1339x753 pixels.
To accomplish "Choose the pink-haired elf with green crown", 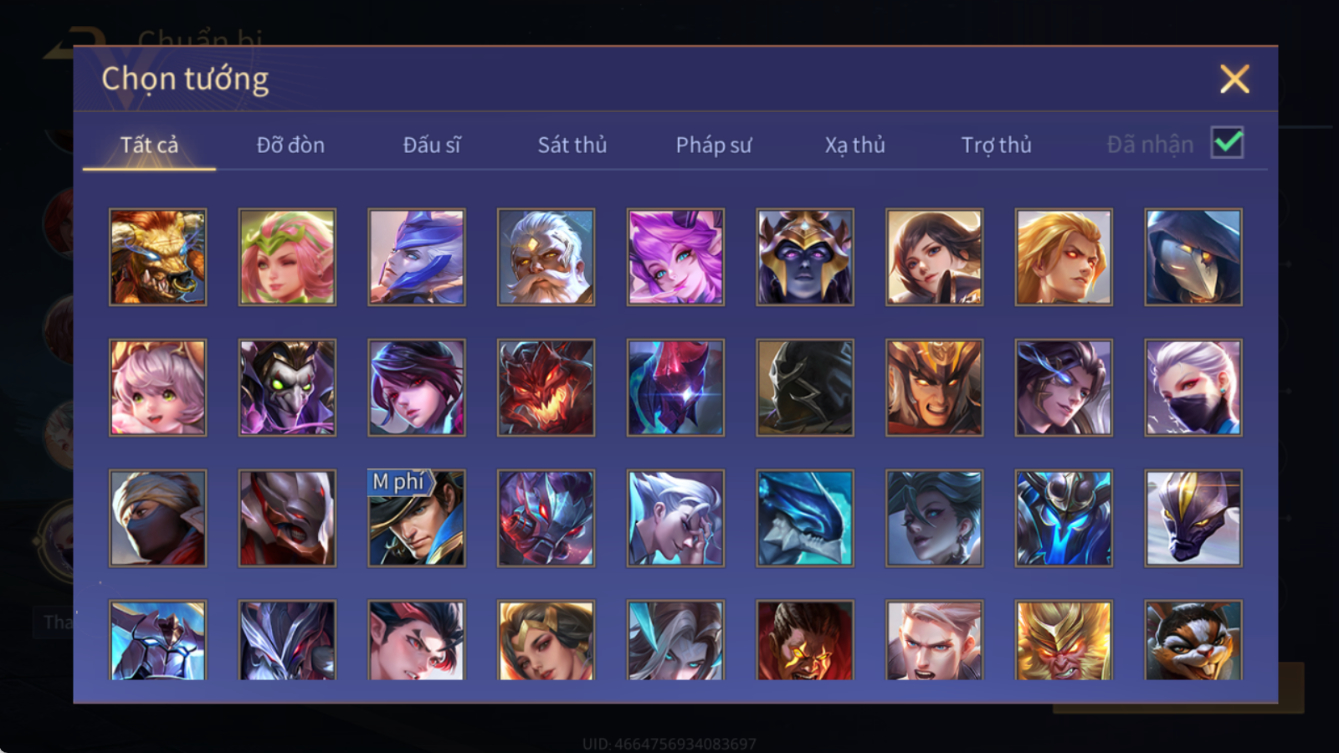I will 287,257.
